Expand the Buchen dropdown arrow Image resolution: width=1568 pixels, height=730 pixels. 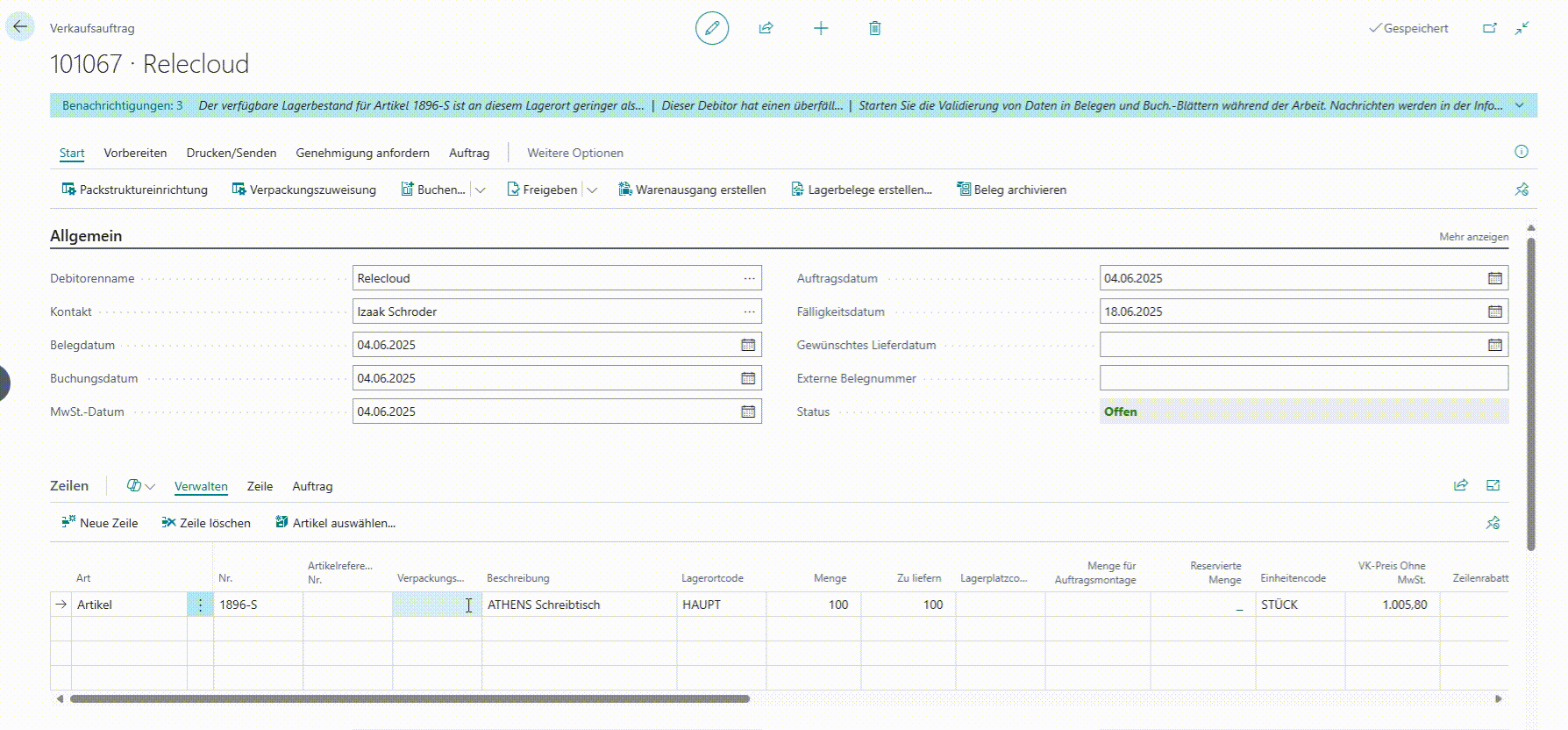481,190
